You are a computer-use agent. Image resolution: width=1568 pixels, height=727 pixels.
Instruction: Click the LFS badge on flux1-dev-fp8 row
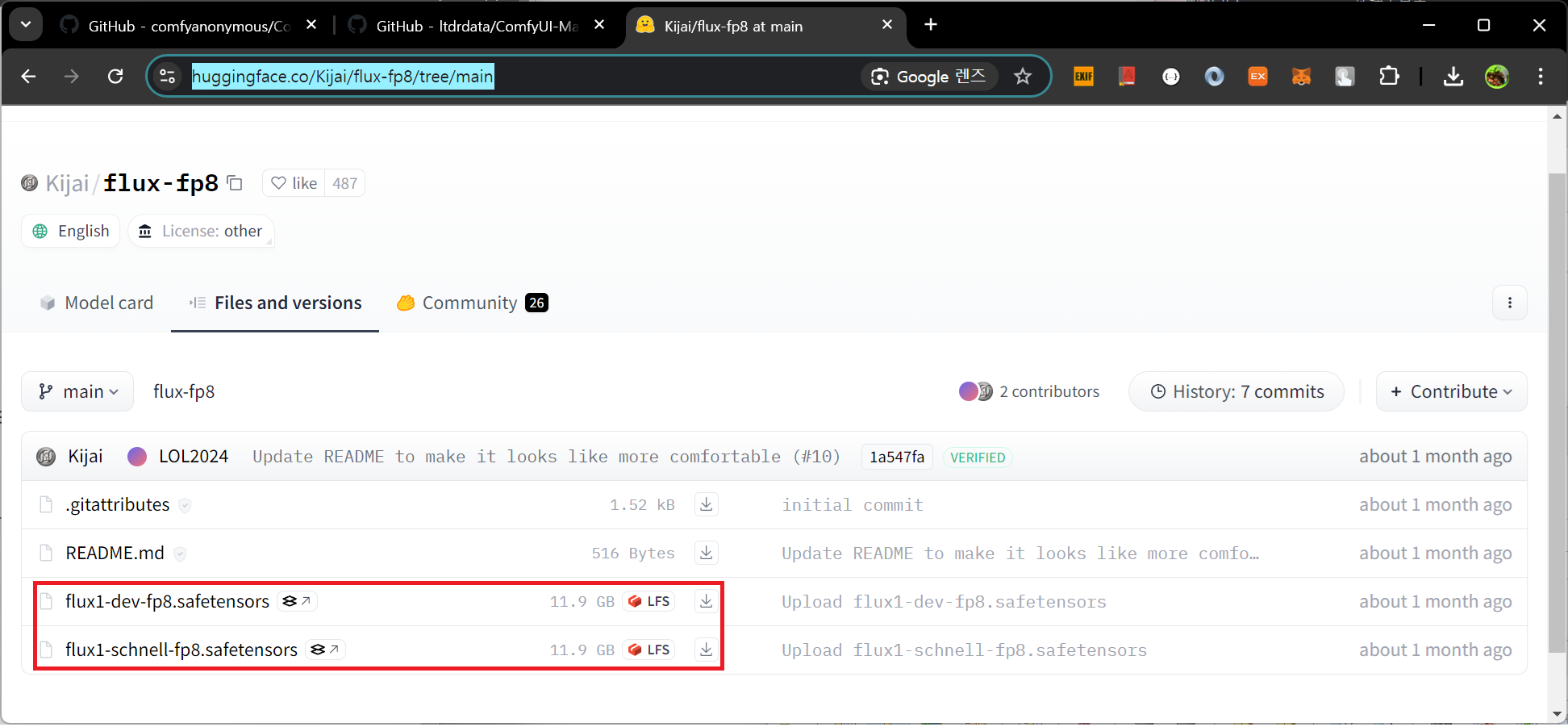(649, 601)
